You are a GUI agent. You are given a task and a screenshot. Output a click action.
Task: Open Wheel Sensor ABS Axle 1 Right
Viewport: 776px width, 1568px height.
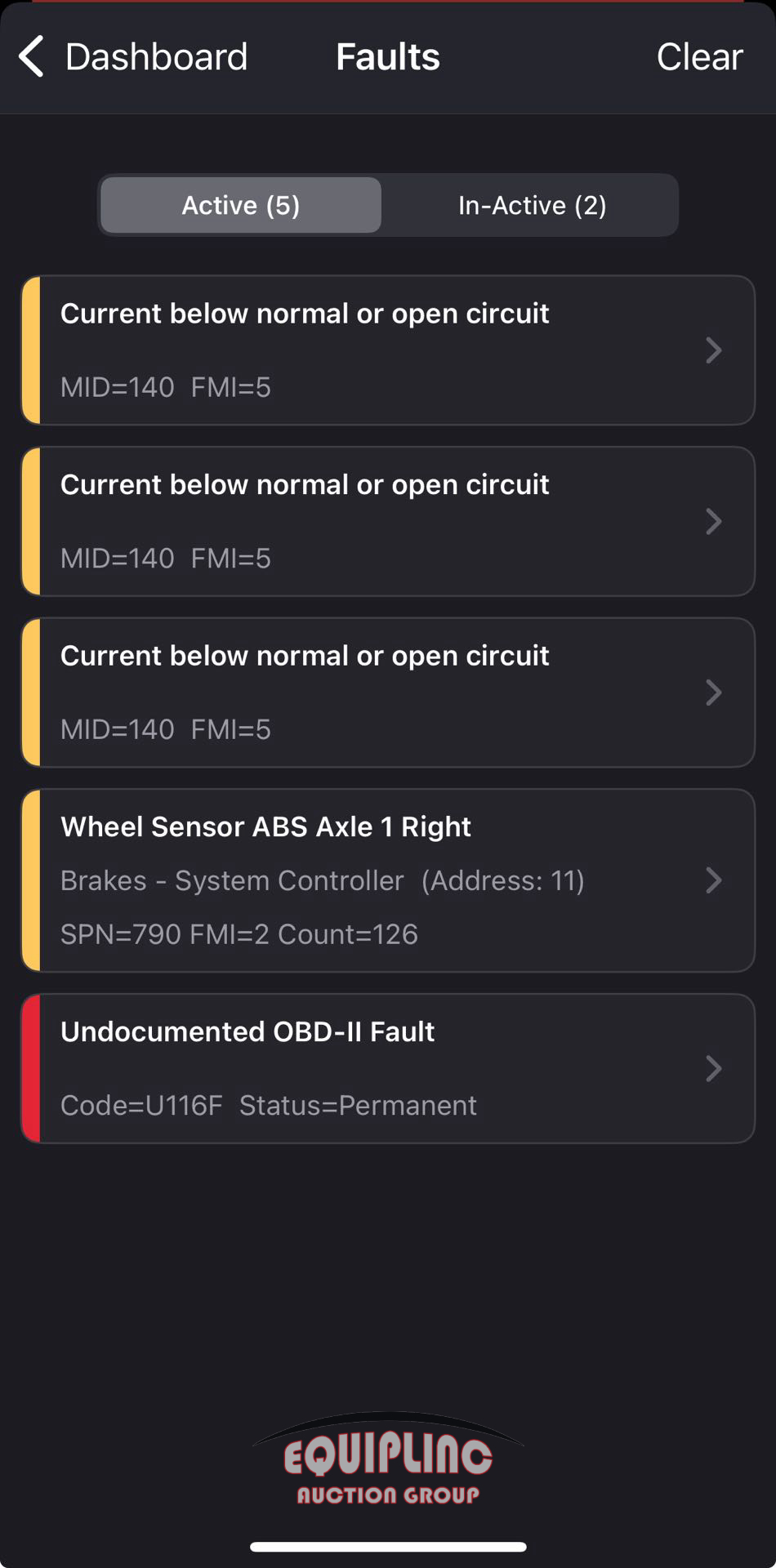pos(265,826)
